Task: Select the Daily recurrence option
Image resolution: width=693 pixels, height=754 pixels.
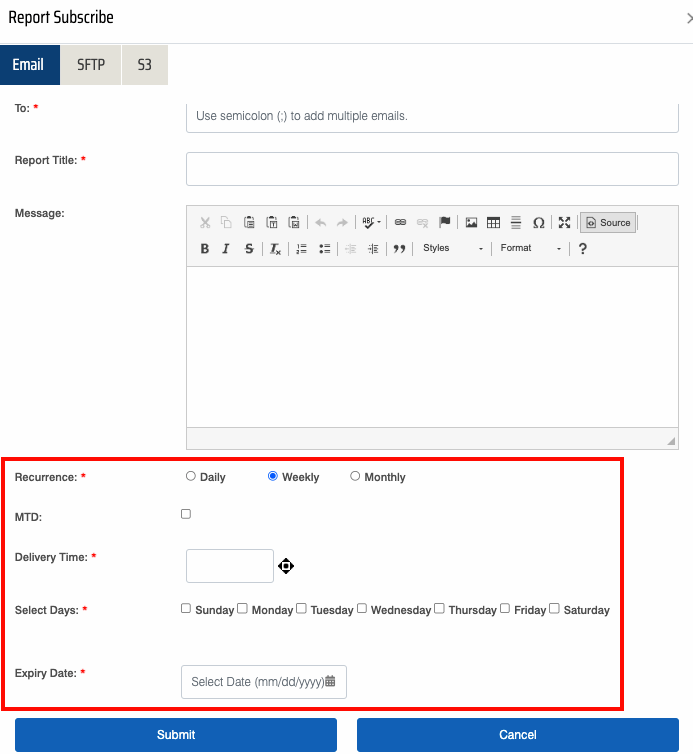Action: (x=191, y=477)
